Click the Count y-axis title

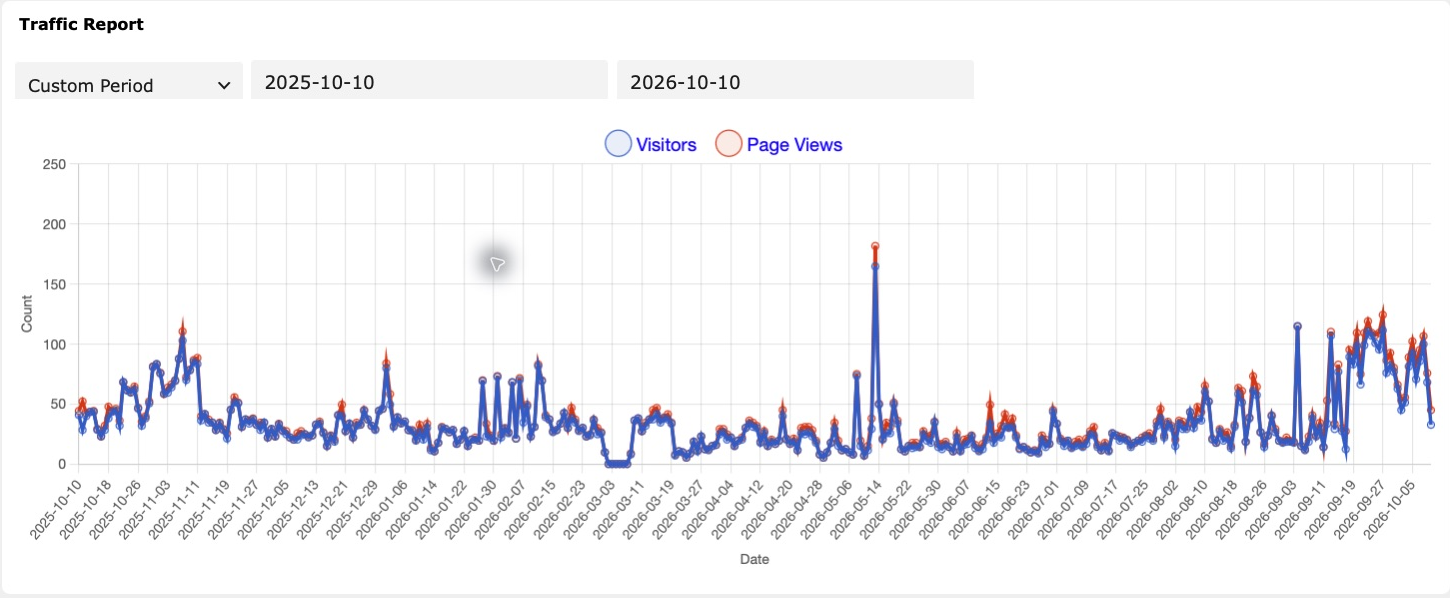click(x=27, y=315)
